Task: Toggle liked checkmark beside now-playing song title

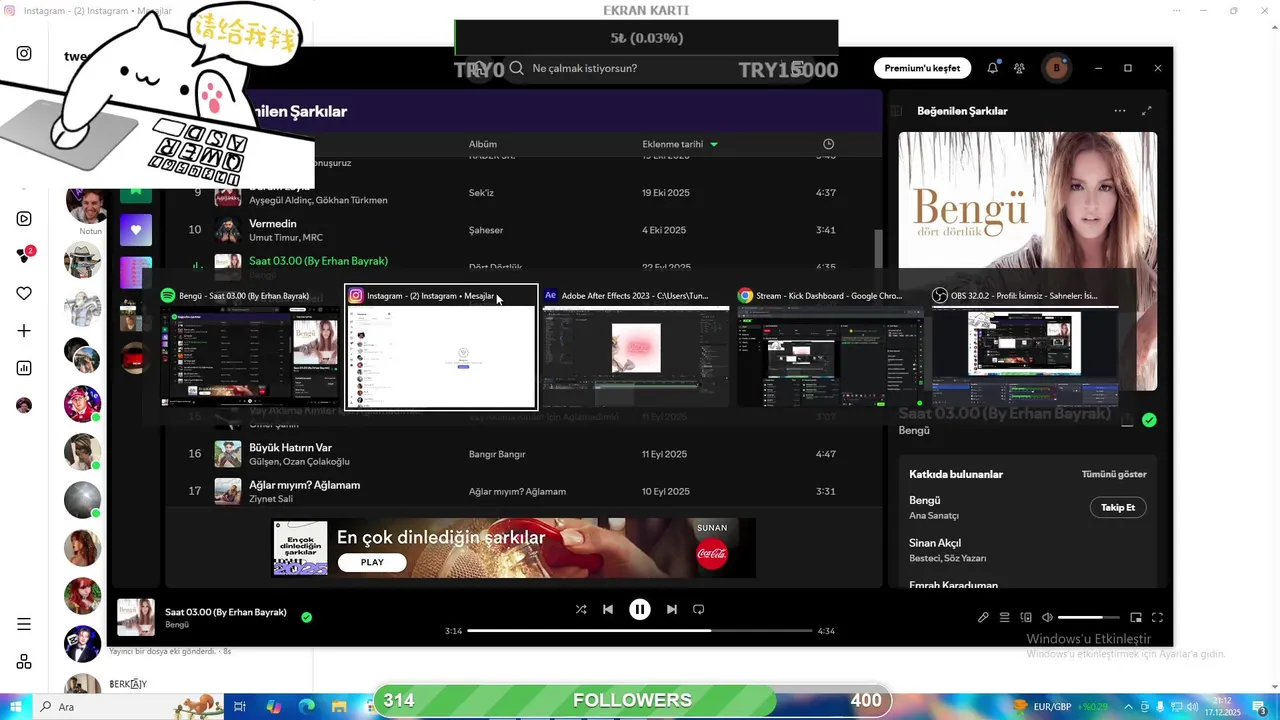Action: pos(307,618)
